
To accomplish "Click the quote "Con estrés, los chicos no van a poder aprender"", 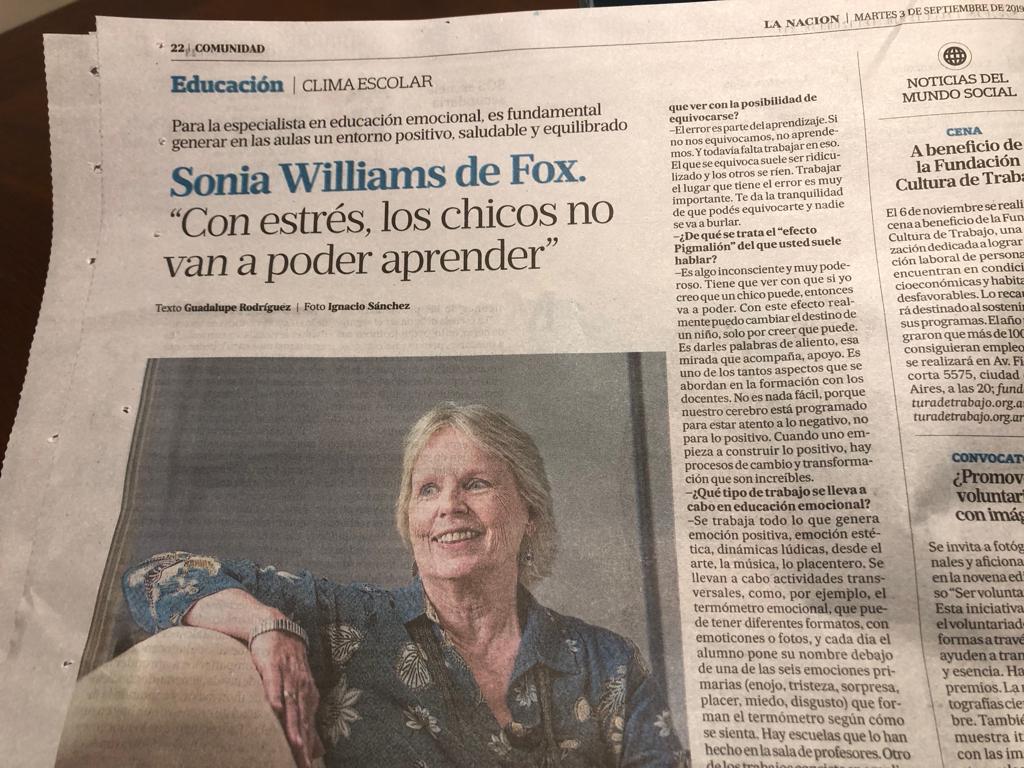I will coord(390,236).
